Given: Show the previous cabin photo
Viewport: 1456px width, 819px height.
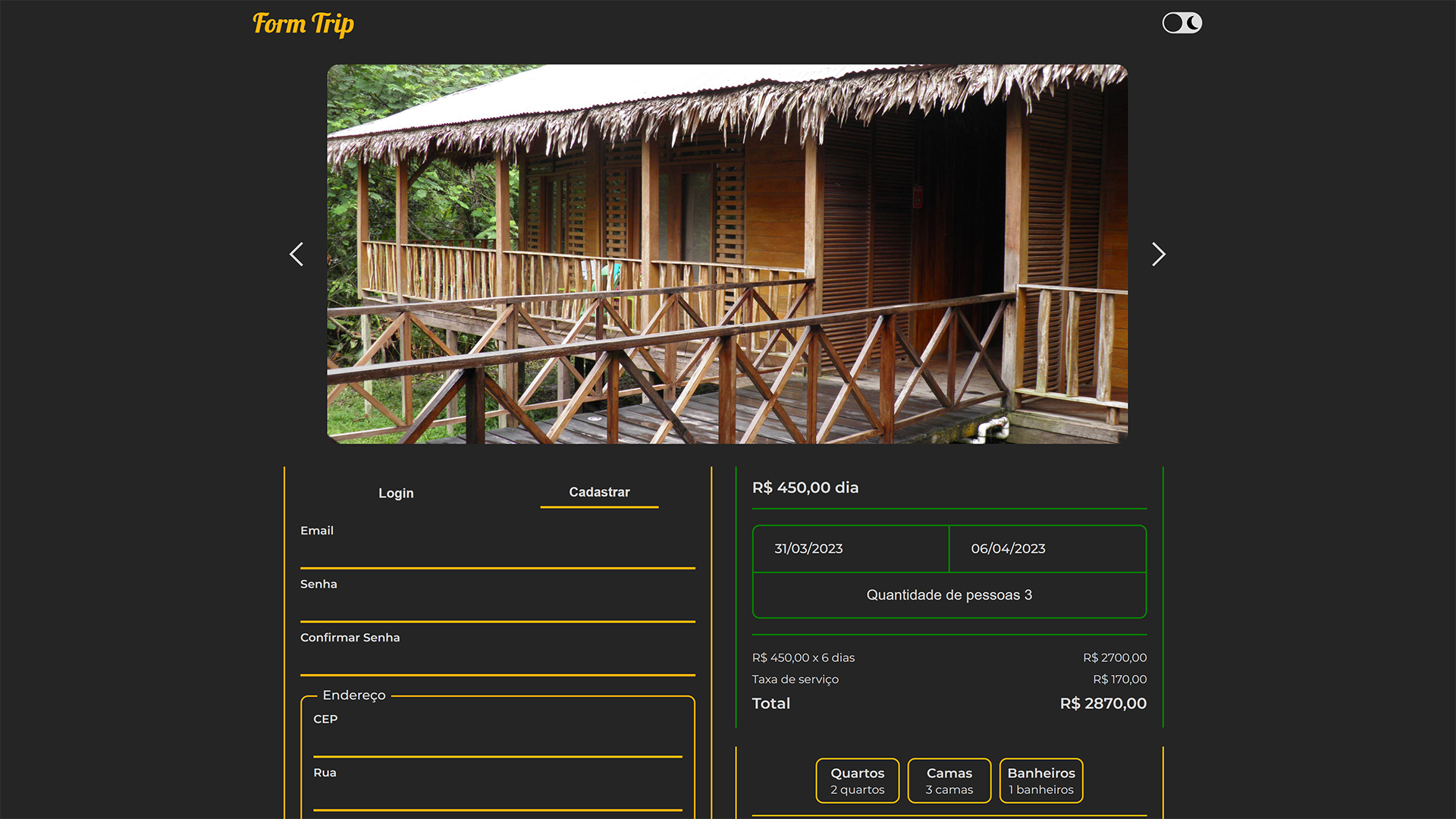Looking at the screenshot, I should pyautogui.click(x=297, y=254).
